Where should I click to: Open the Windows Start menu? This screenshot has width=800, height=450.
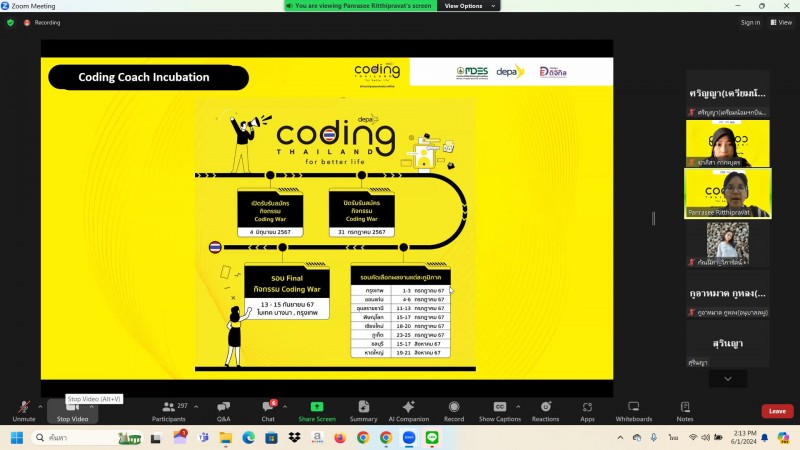click(17, 438)
